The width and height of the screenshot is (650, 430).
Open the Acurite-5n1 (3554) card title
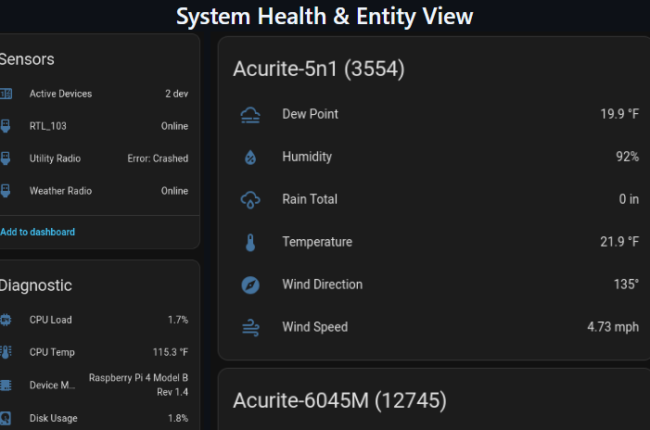(x=318, y=69)
